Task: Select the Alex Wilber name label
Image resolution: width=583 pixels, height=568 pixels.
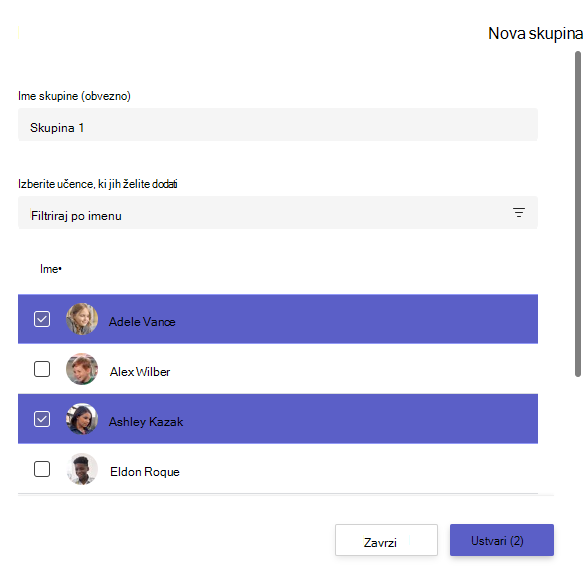Action: click(140, 372)
